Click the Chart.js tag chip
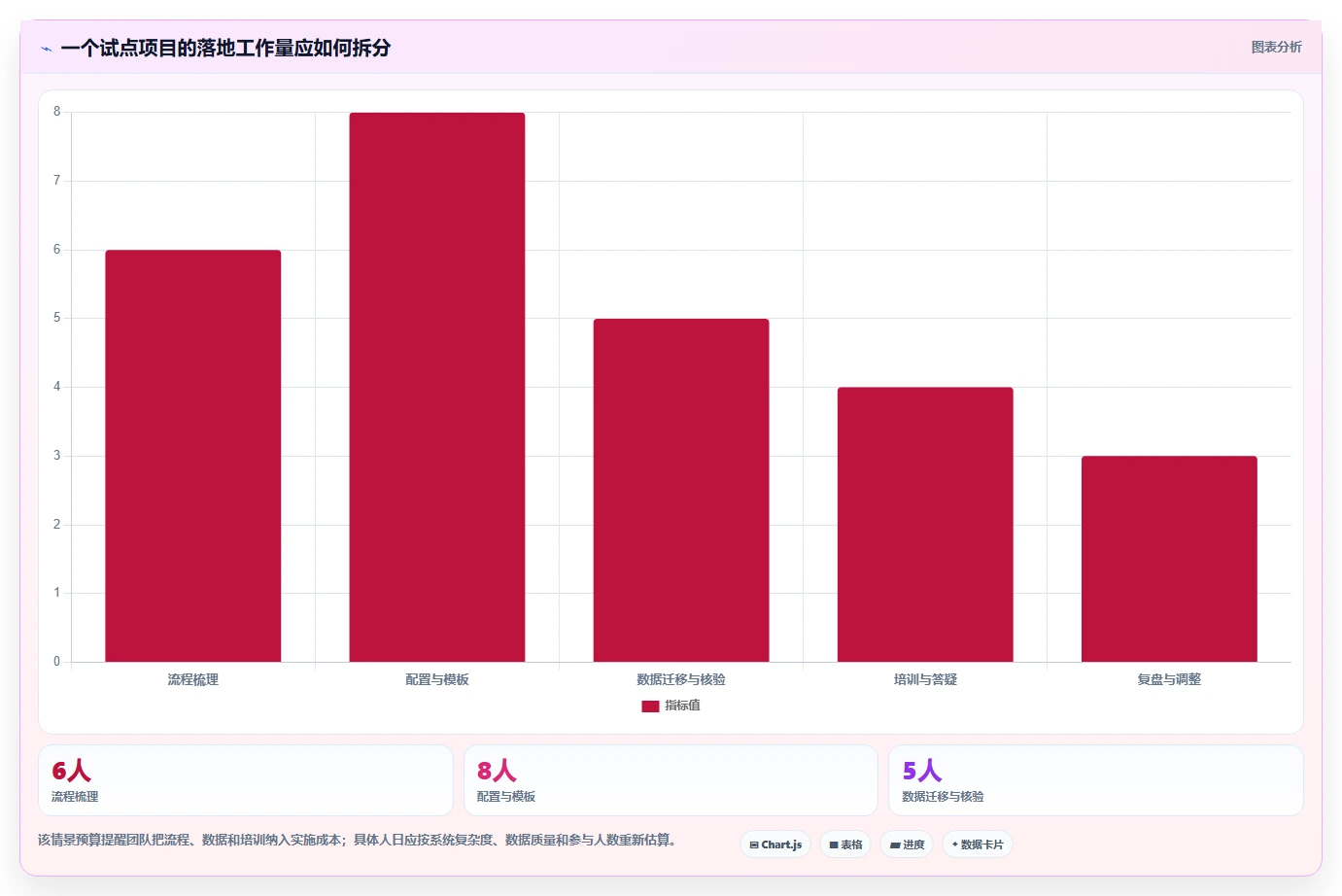Image resolution: width=1342 pixels, height=896 pixels. [x=775, y=844]
